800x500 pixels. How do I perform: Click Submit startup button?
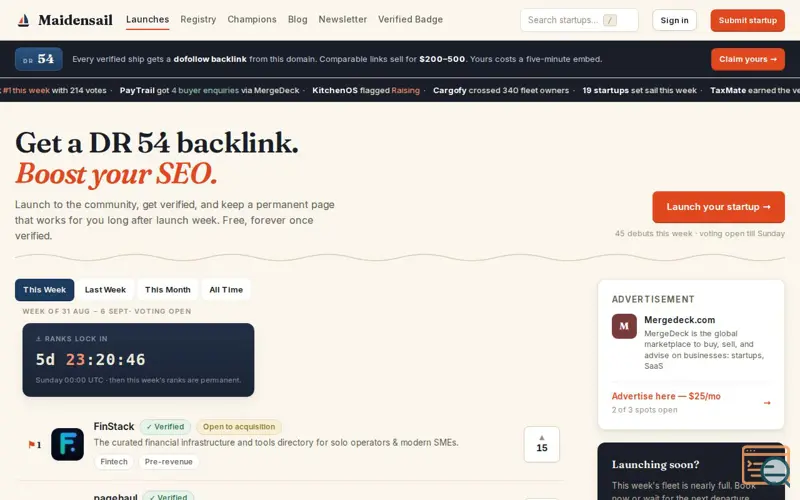click(747, 20)
